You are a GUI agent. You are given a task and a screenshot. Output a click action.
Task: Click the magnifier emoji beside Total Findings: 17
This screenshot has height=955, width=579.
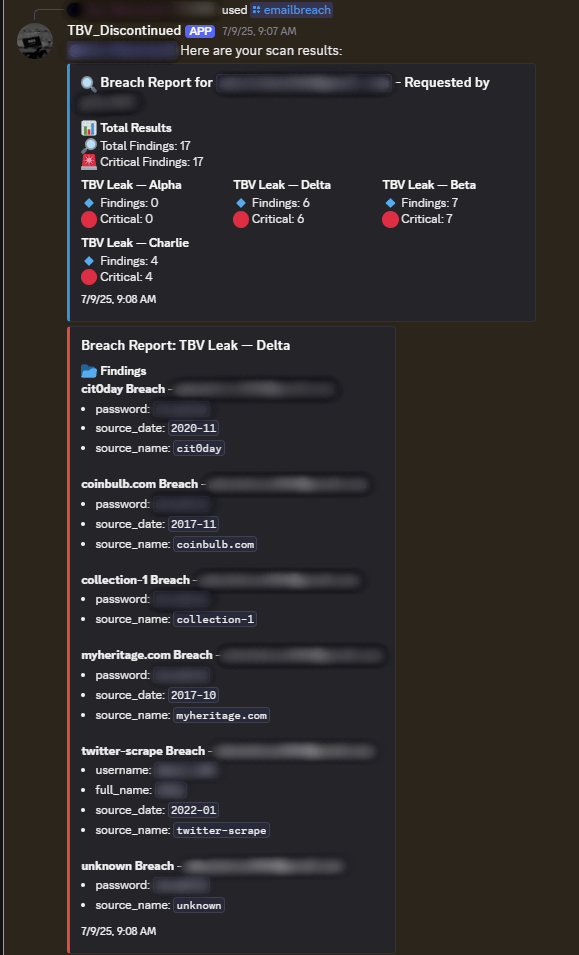tap(89, 146)
